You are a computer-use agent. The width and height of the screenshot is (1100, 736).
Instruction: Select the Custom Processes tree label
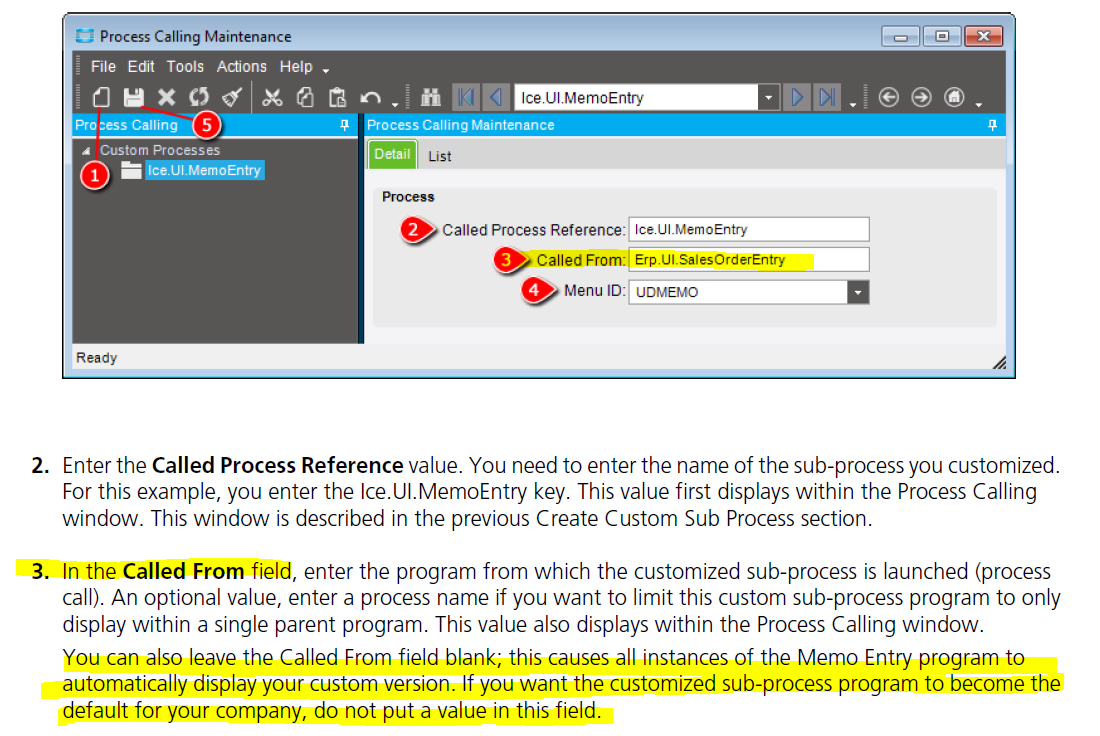tap(160, 150)
